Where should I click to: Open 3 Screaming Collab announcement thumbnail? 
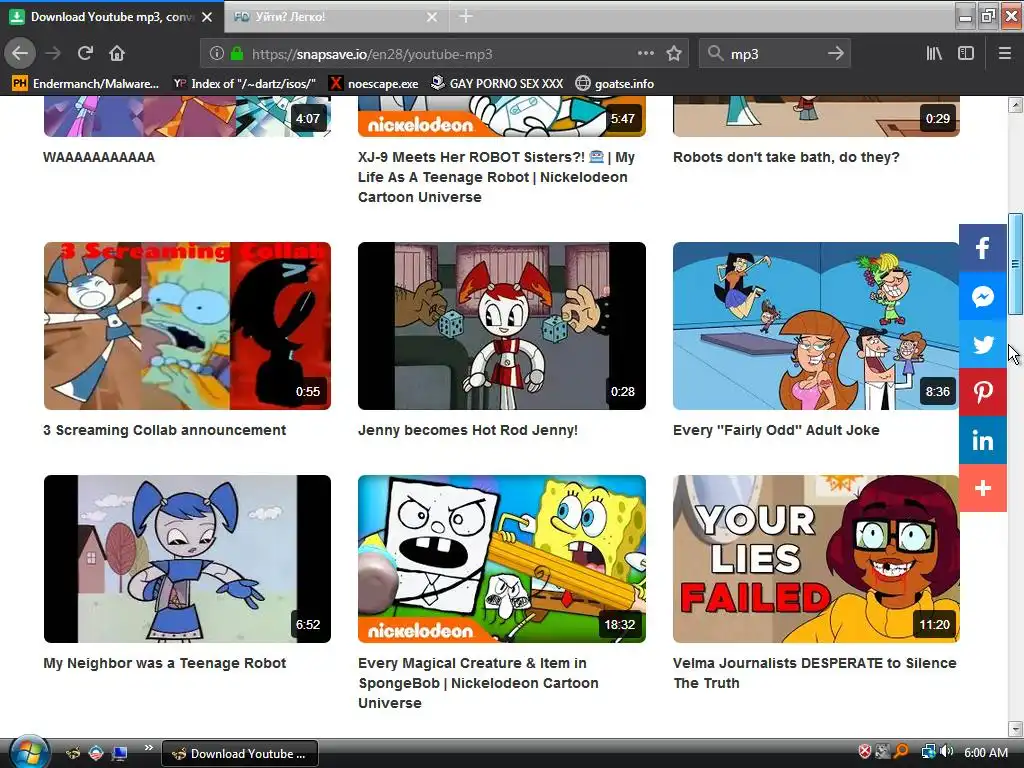(187, 326)
